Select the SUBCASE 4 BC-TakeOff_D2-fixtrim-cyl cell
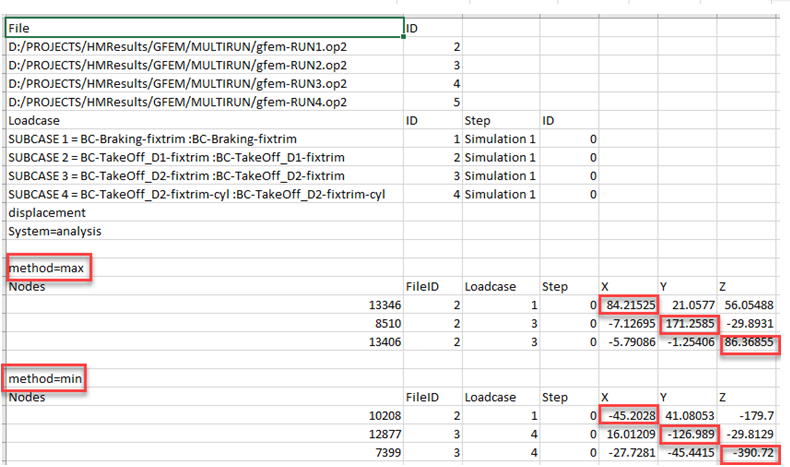The height and width of the screenshot is (467, 790). click(204, 194)
